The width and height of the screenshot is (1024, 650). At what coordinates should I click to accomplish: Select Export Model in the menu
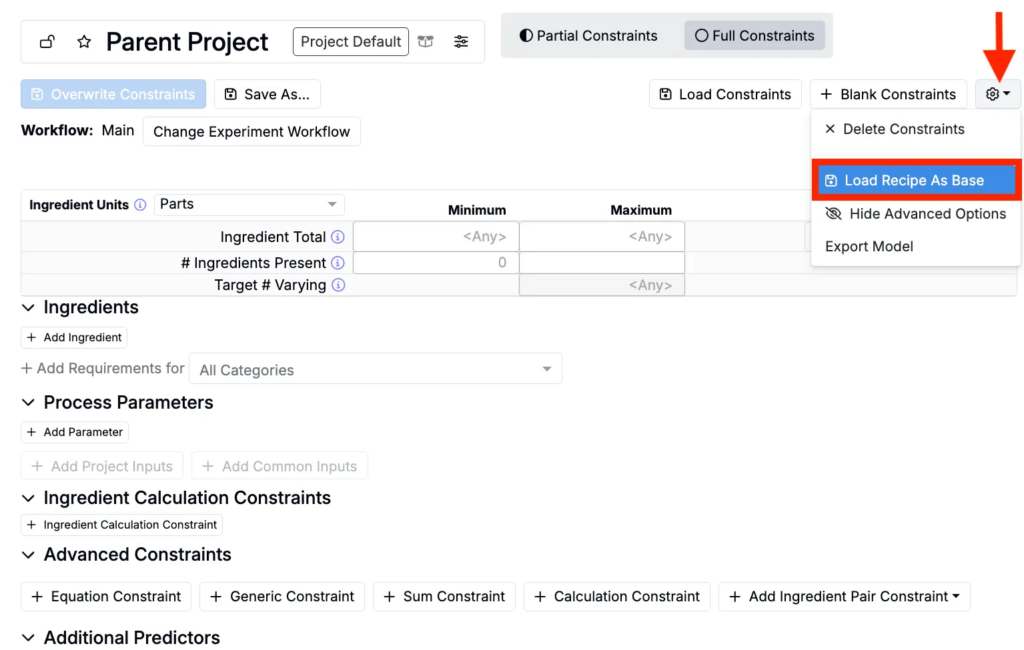pos(869,247)
